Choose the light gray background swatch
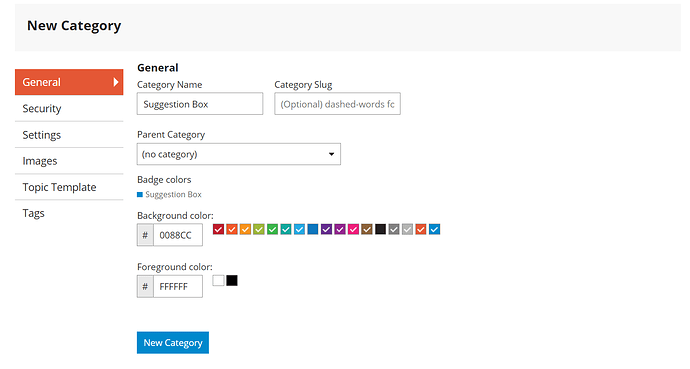 (x=407, y=229)
